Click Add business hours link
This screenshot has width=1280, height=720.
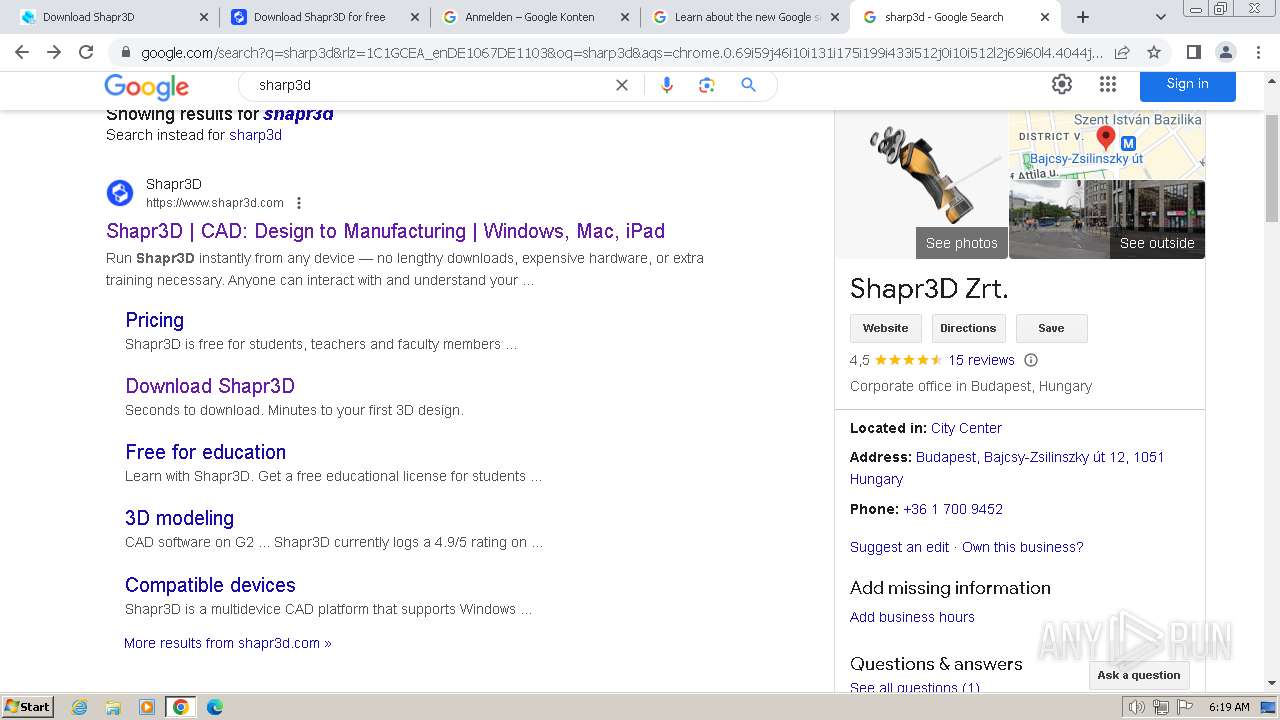pos(912,617)
